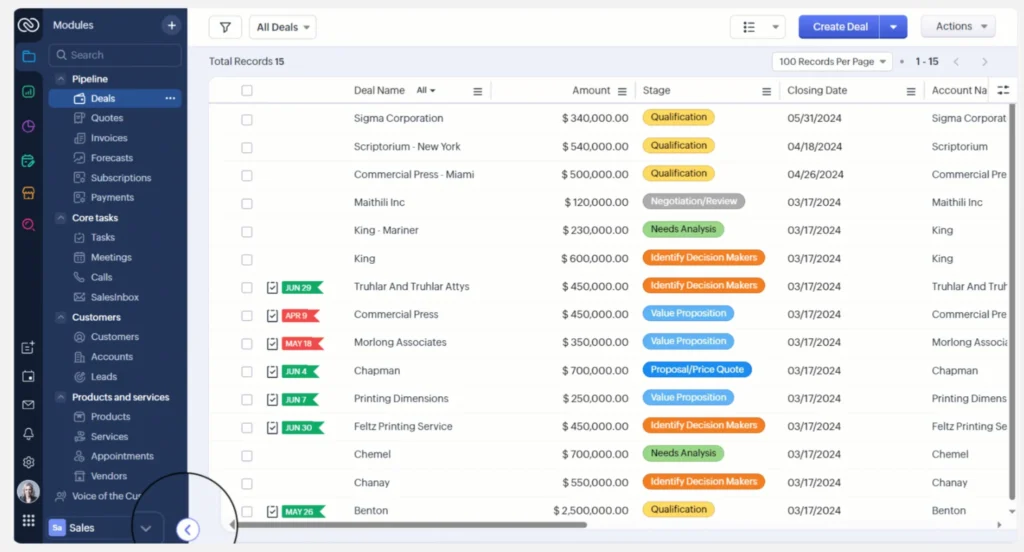Select the Maithili Inc row checkbox
The image size is (1024, 552).
[247, 203]
